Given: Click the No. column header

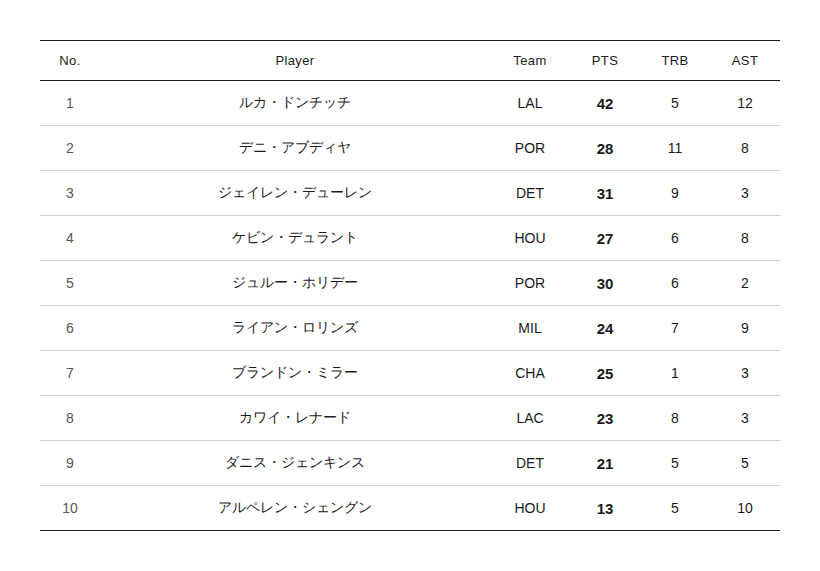Looking at the screenshot, I should 70,61.
